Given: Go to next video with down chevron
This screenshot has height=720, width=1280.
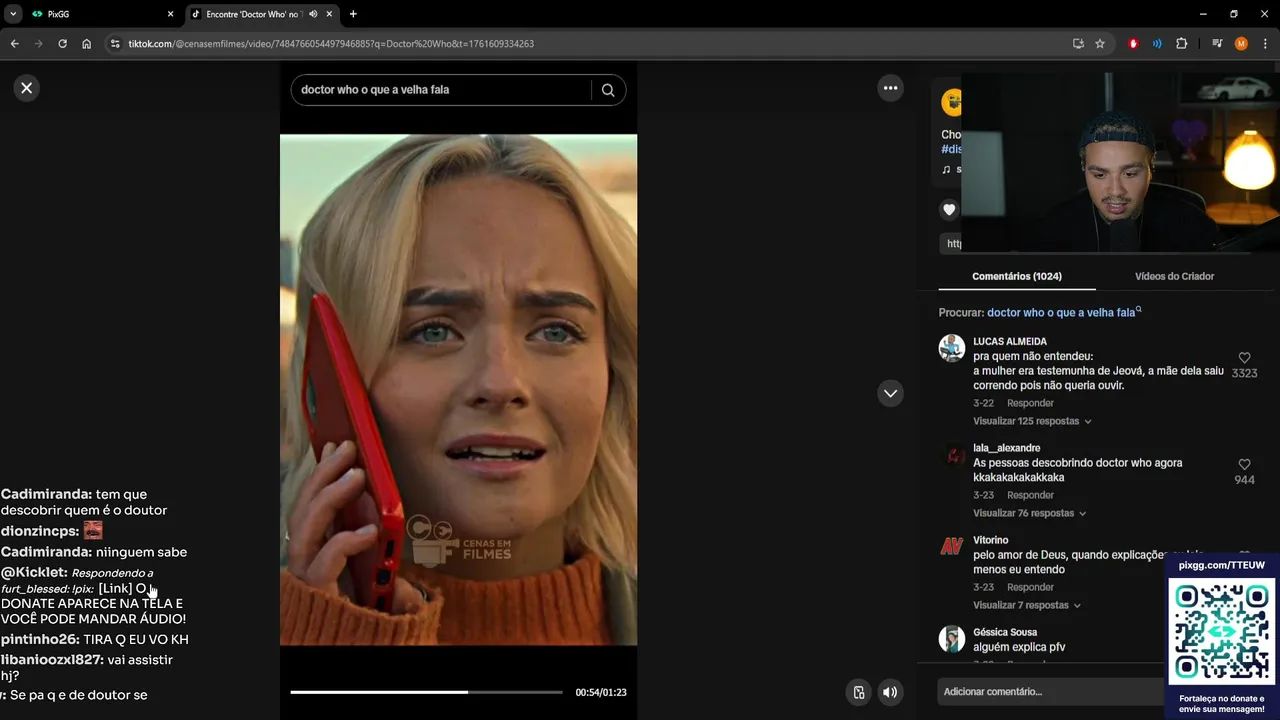Looking at the screenshot, I should pos(890,393).
